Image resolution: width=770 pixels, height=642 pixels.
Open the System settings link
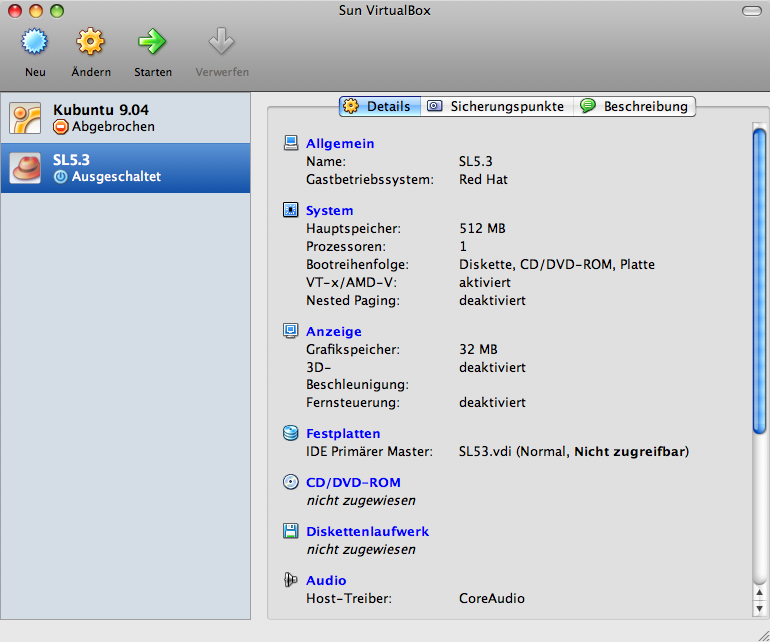pos(330,210)
